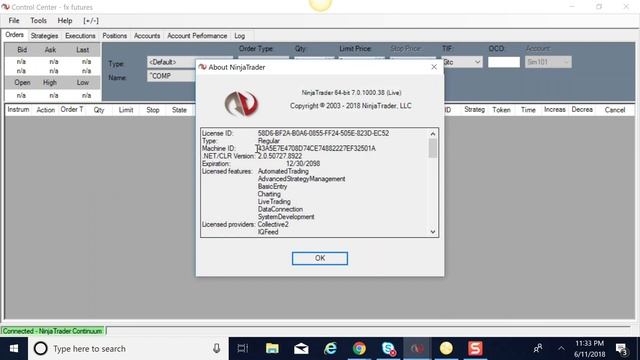Click the Collective2 provider line
The image size is (640, 360).
[273, 224]
